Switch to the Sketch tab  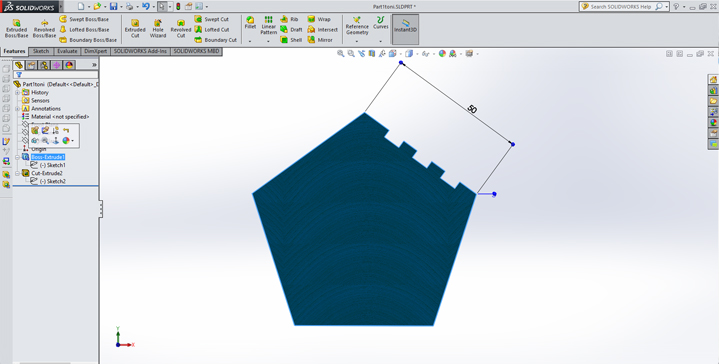(41, 51)
